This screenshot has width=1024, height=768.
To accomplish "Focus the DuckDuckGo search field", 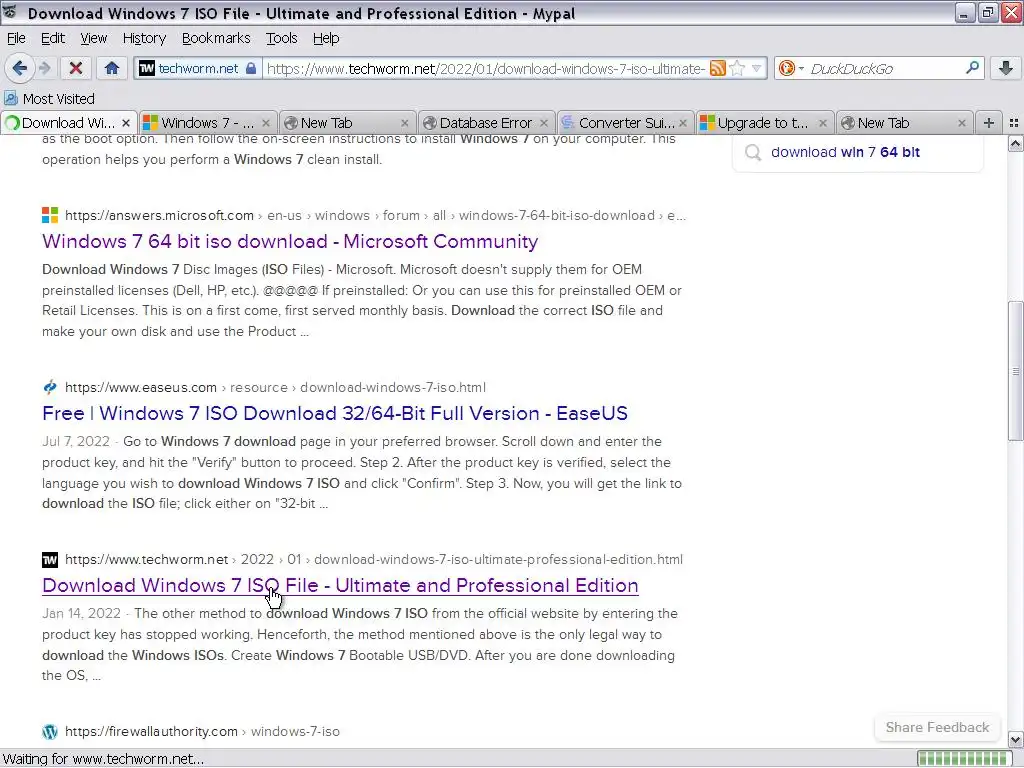I will (x=886, y=69).
